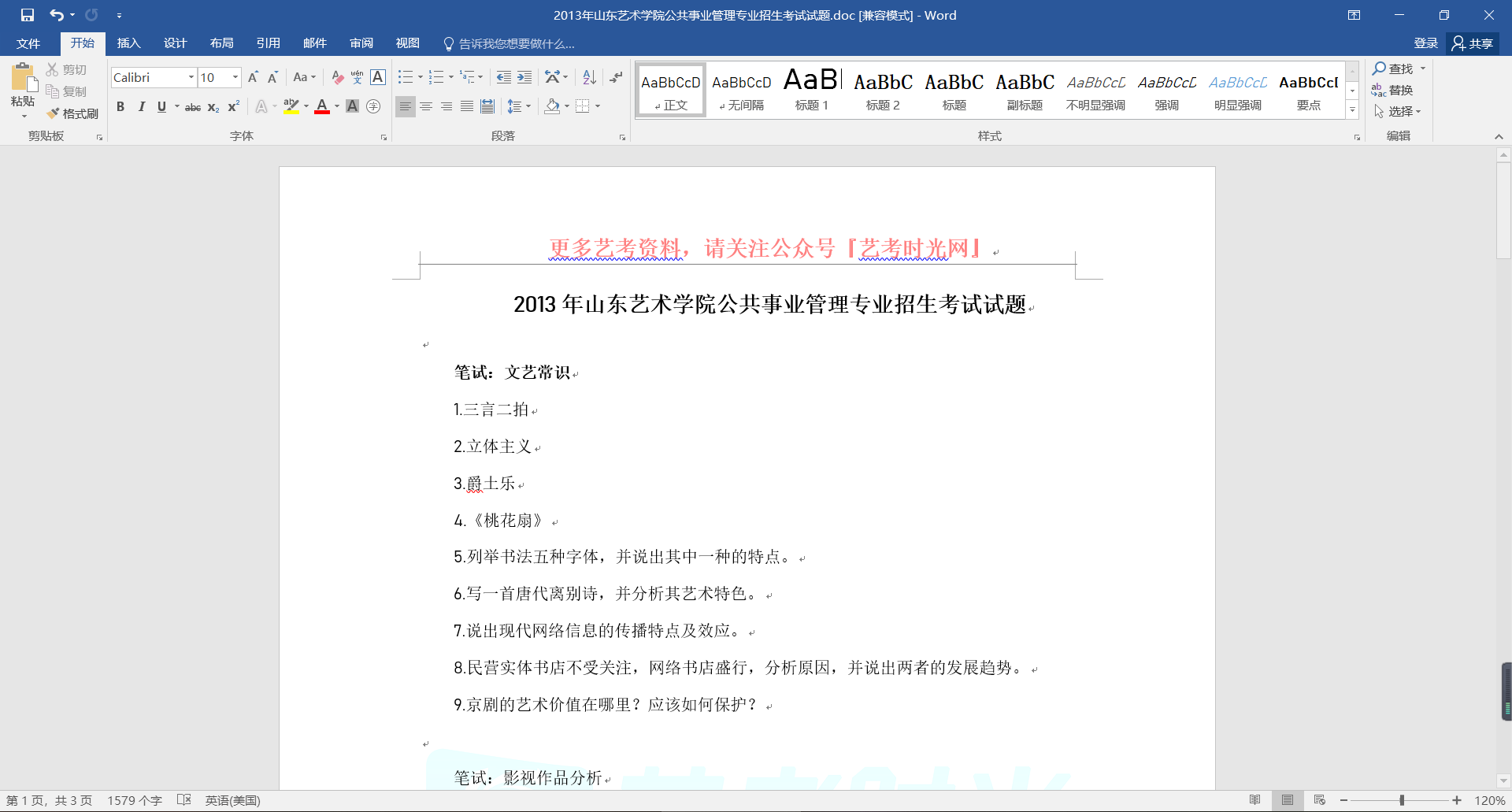This screenshot has height=812, width=1512.
Task: Toggle Bold formatting
Action: (x=120, y=107)
